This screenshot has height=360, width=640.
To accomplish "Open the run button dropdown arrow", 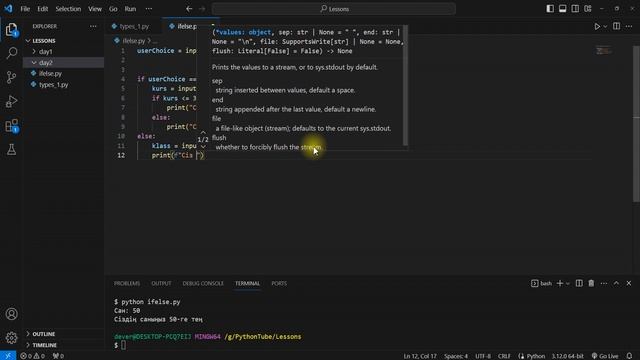I will tap(605, 27).
